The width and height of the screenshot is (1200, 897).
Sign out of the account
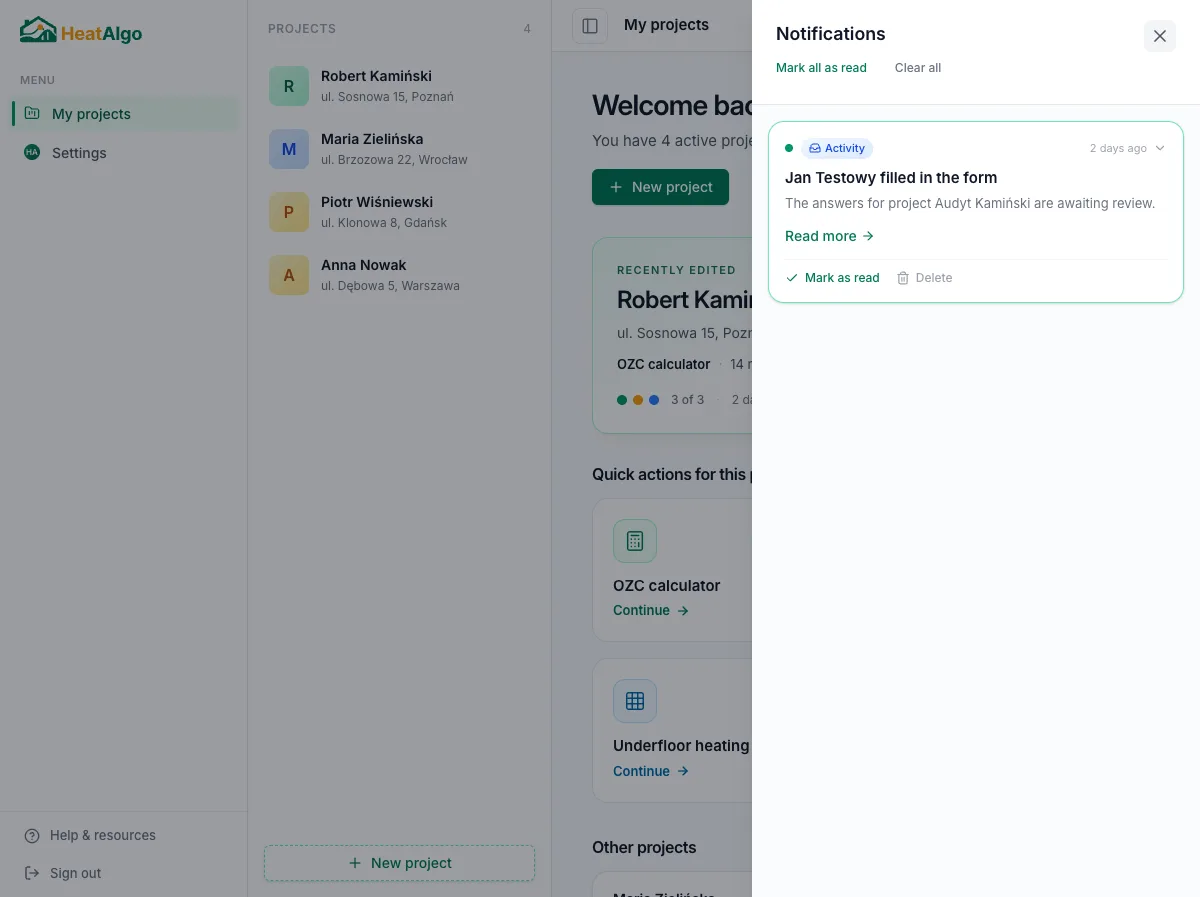tap(63, 873)
